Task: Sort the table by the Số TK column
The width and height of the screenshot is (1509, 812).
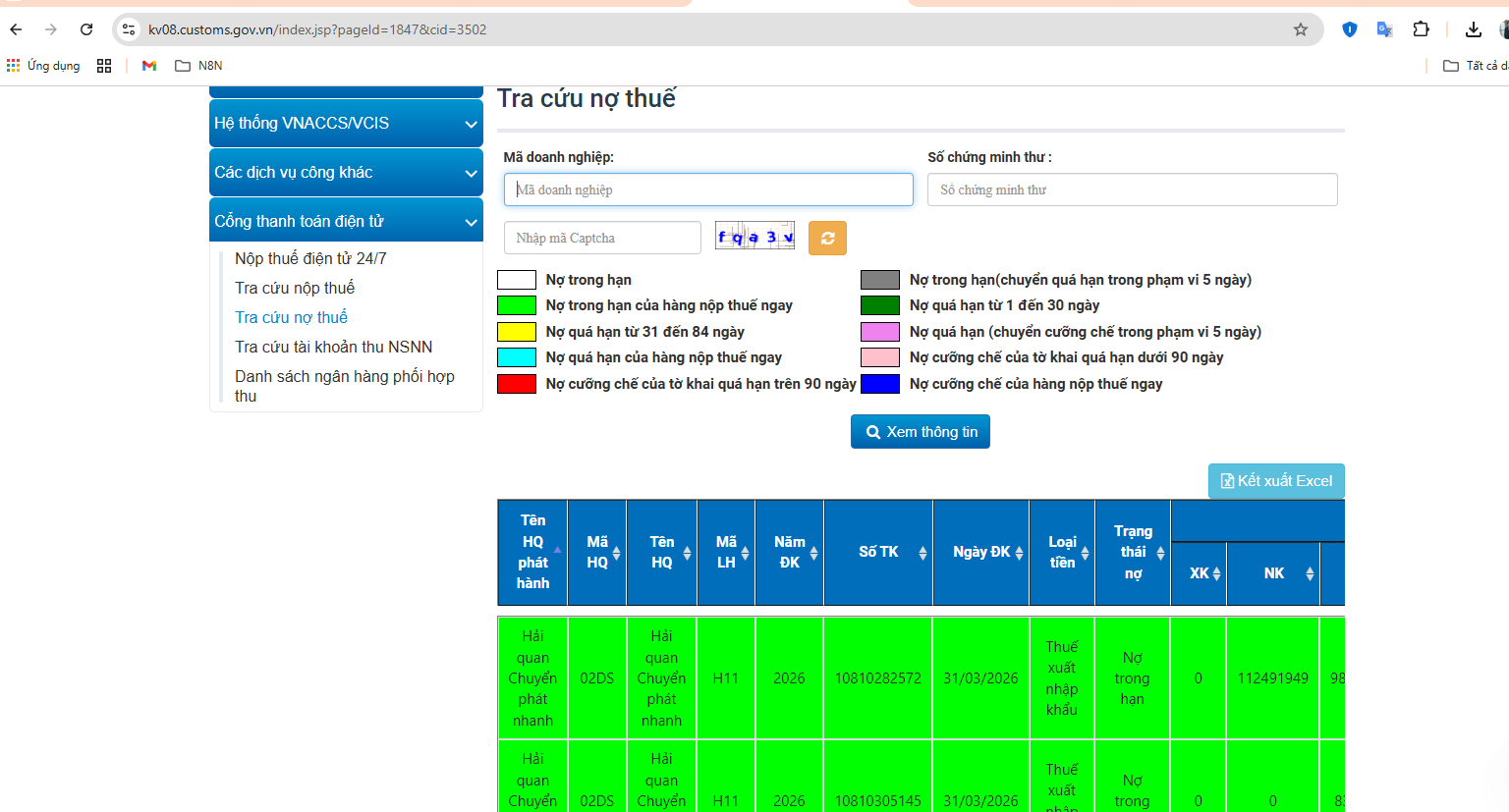Action: pos(878,552)
